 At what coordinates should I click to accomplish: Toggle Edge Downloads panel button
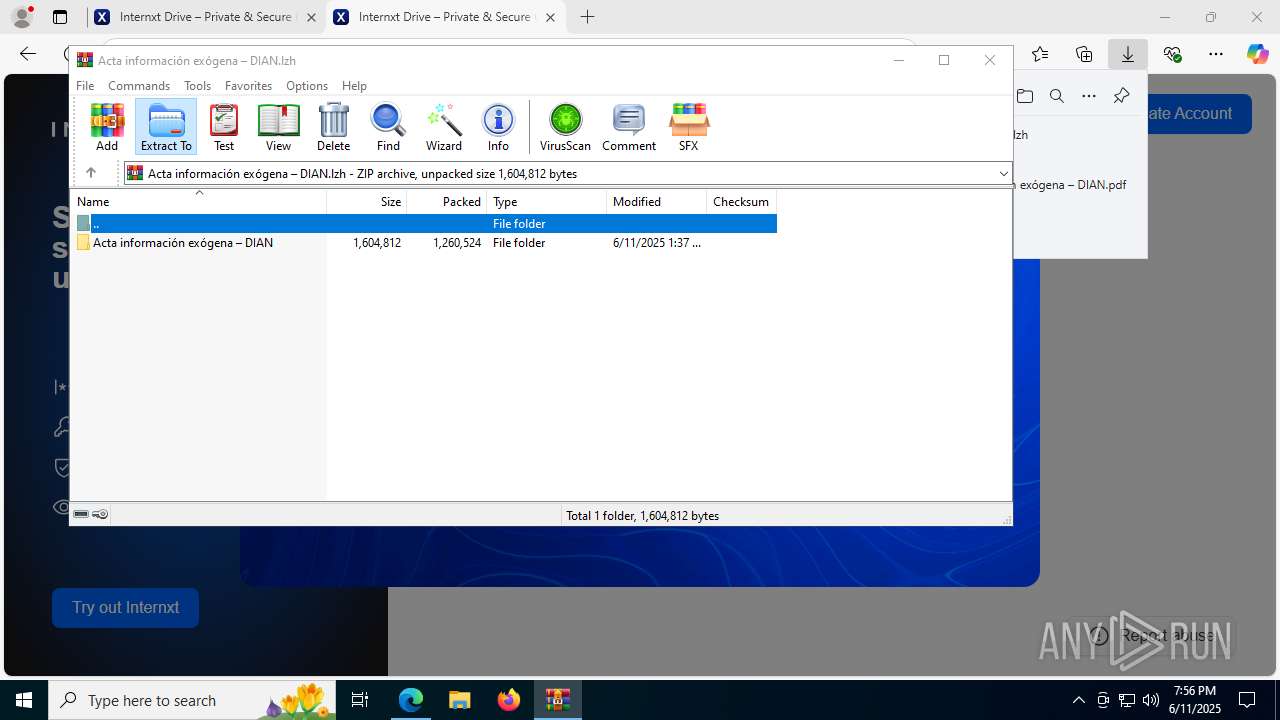click(1128, 54)
